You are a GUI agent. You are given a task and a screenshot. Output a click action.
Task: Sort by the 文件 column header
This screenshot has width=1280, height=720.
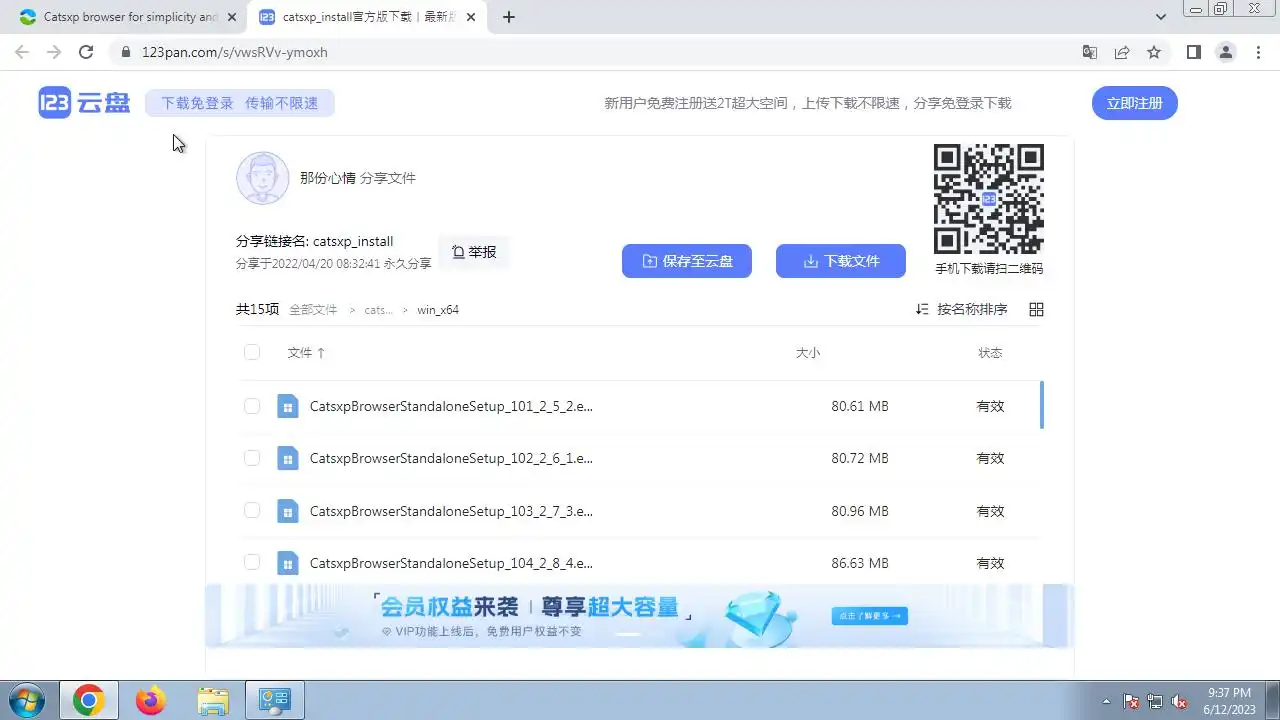point(306,353)
